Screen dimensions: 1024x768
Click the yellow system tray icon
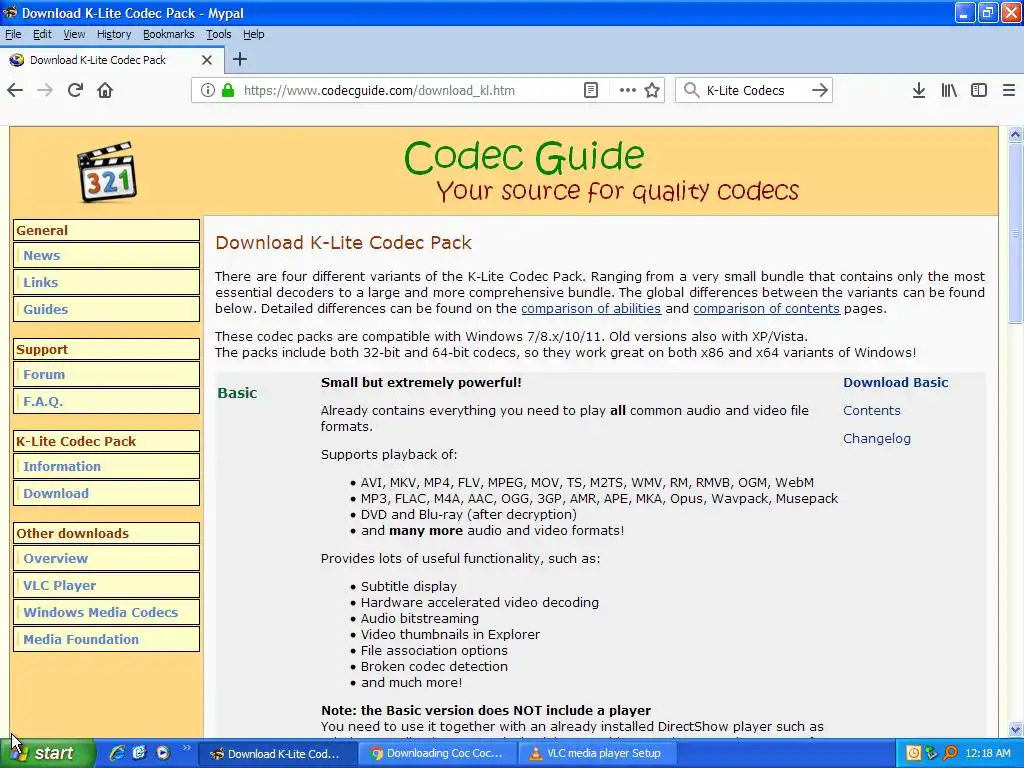point(914,753)
